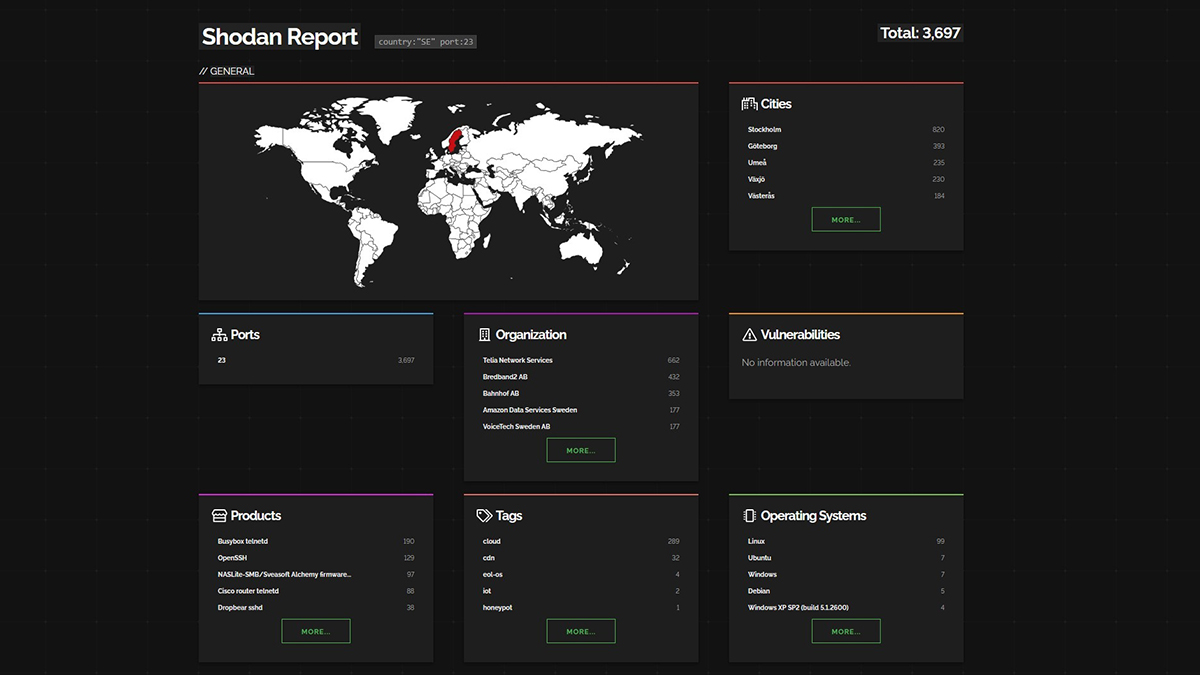Select Windows row with count 7
1200x675 pixels.
click(763, 574)
